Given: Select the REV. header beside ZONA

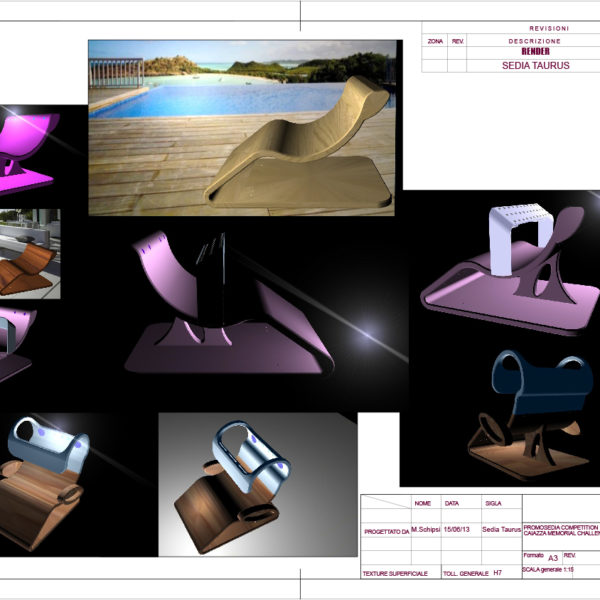Looking at the screenshot, I should pos(458,41).
